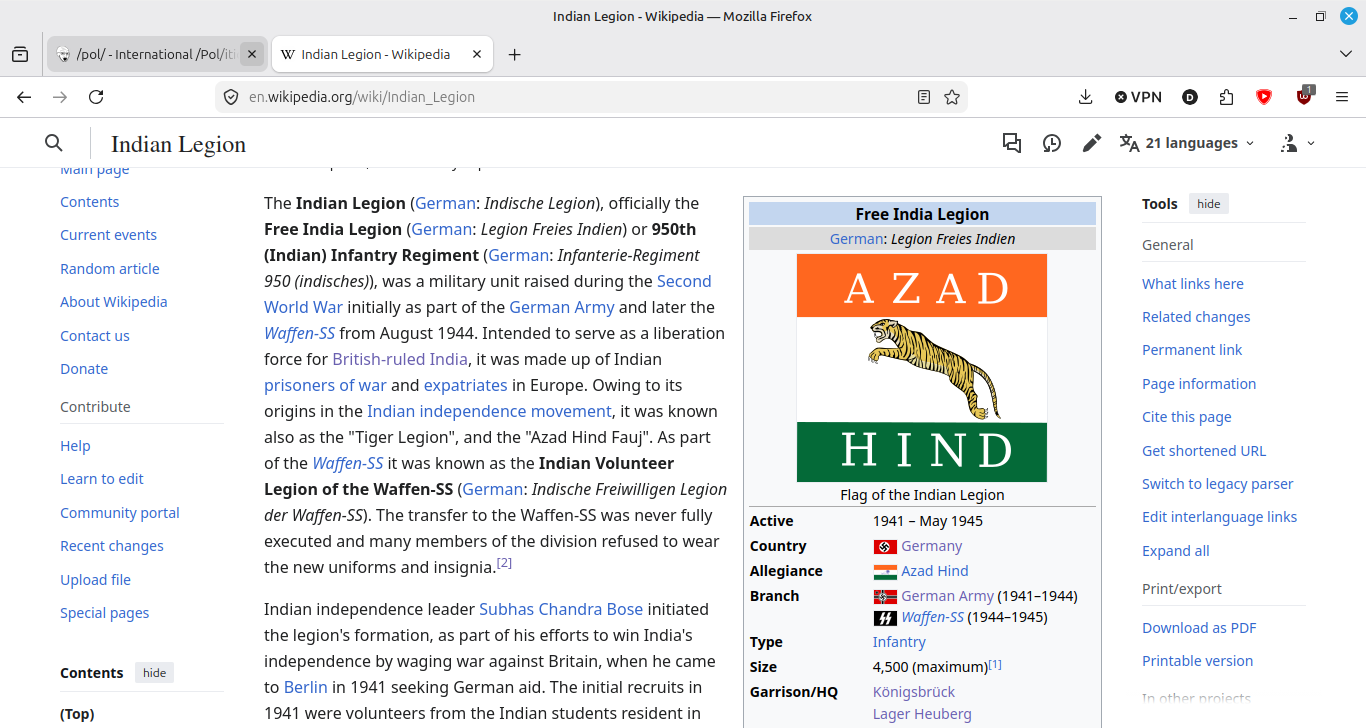Image resolution: width=1366 pixels, height=728 pixels.
Task: Open Contents link in main menu
Action: click(89, 202)
